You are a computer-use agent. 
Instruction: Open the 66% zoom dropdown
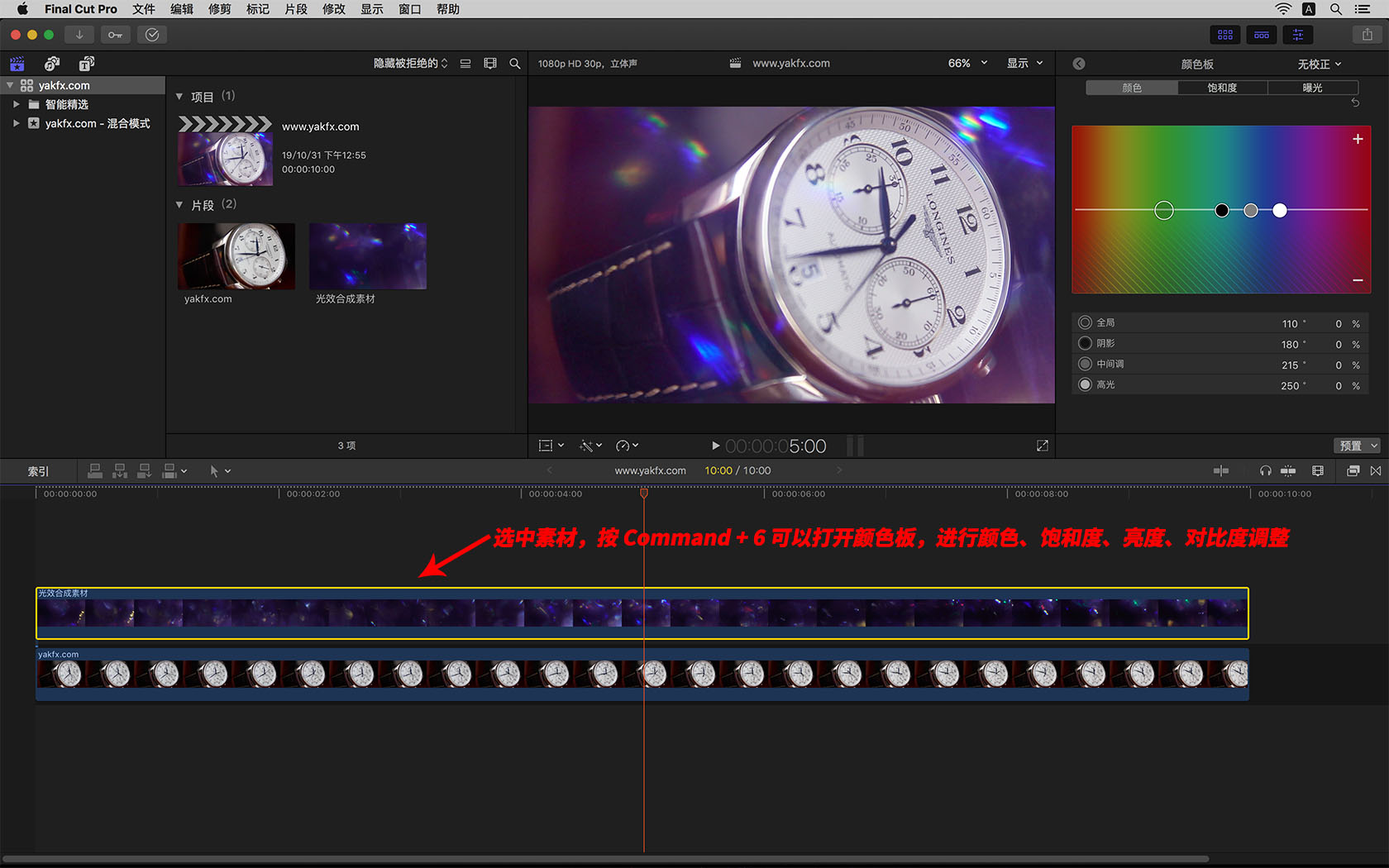967,64
